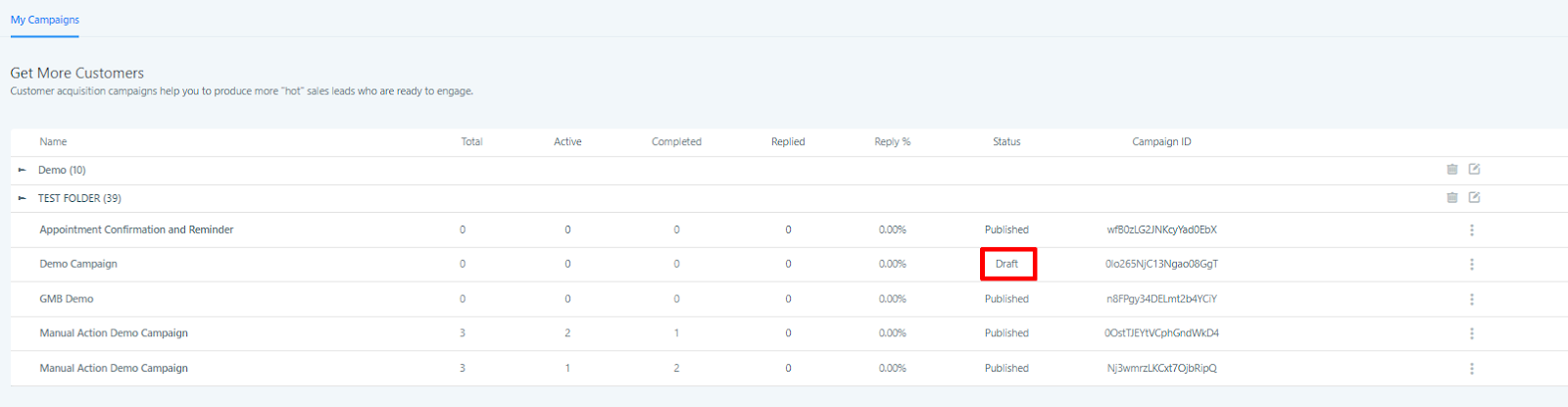This screenshot has height=407, width=1568.
Task: Click the Get More Customers heading
Action: [77, 74]
